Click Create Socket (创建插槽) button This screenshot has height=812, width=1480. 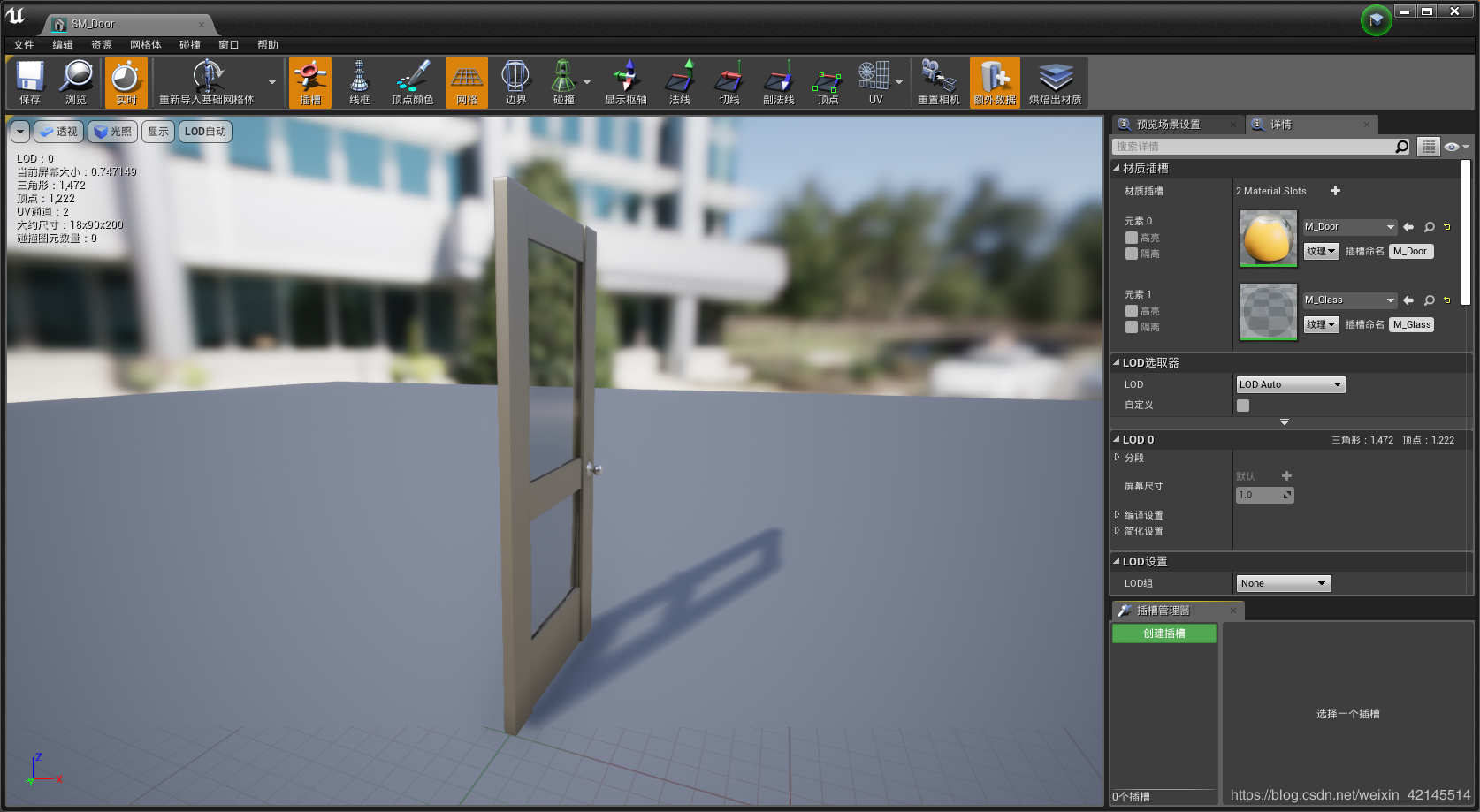pos(1164,634)
